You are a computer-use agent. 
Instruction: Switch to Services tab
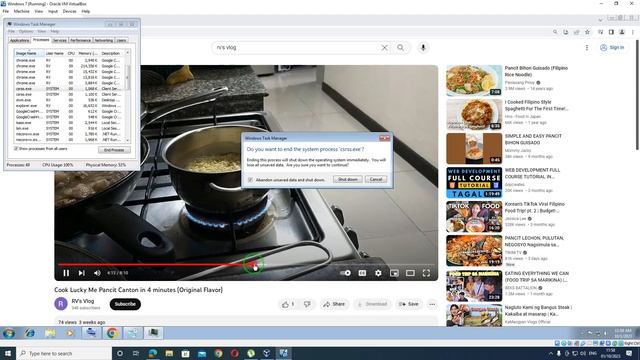[60, 40]
